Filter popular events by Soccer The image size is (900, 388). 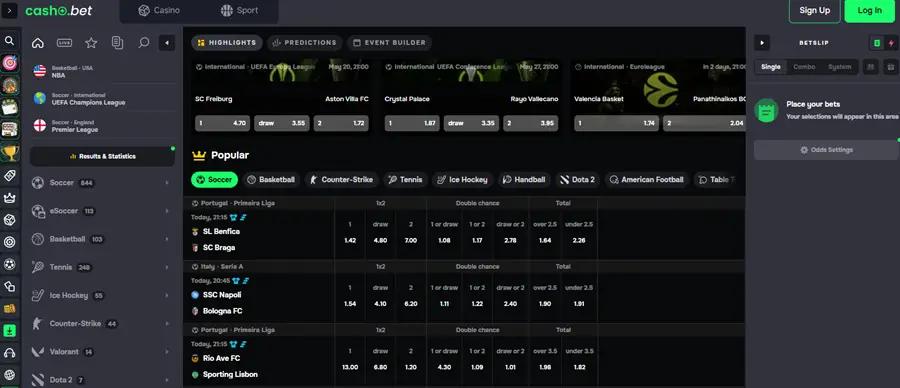tap(214, 180)
